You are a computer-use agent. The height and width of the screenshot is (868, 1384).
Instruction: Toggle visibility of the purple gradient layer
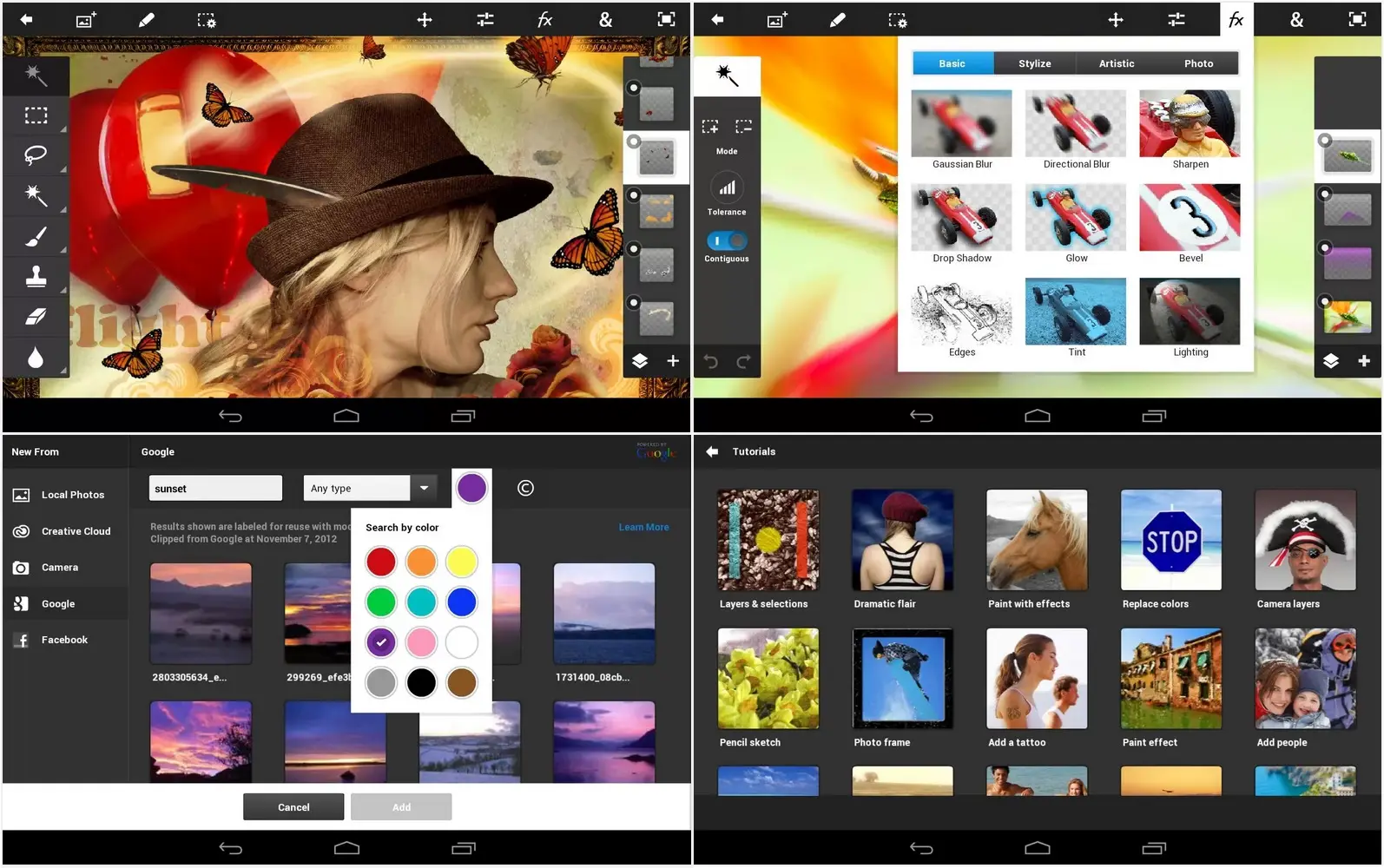(1325, 247)
